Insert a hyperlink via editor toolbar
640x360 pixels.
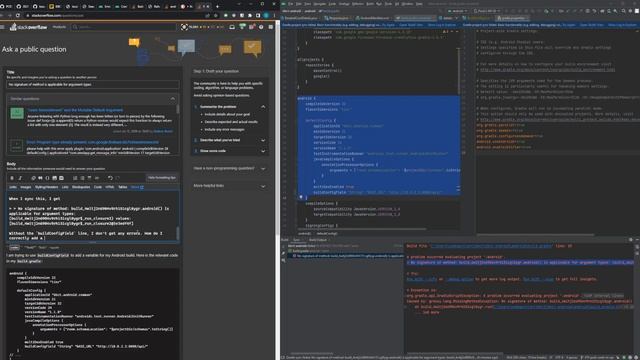(33, 178)
